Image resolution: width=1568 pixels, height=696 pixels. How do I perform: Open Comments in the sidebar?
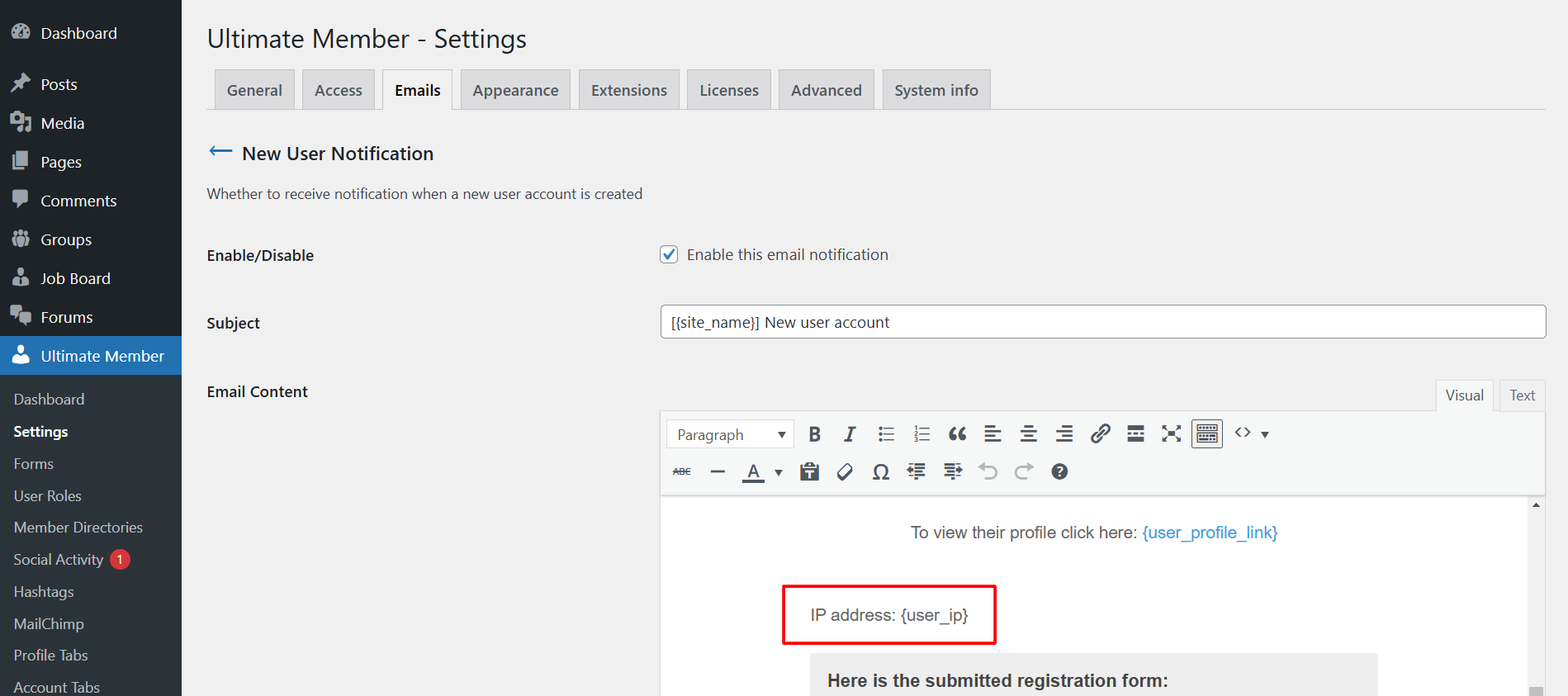coord(91,201)
